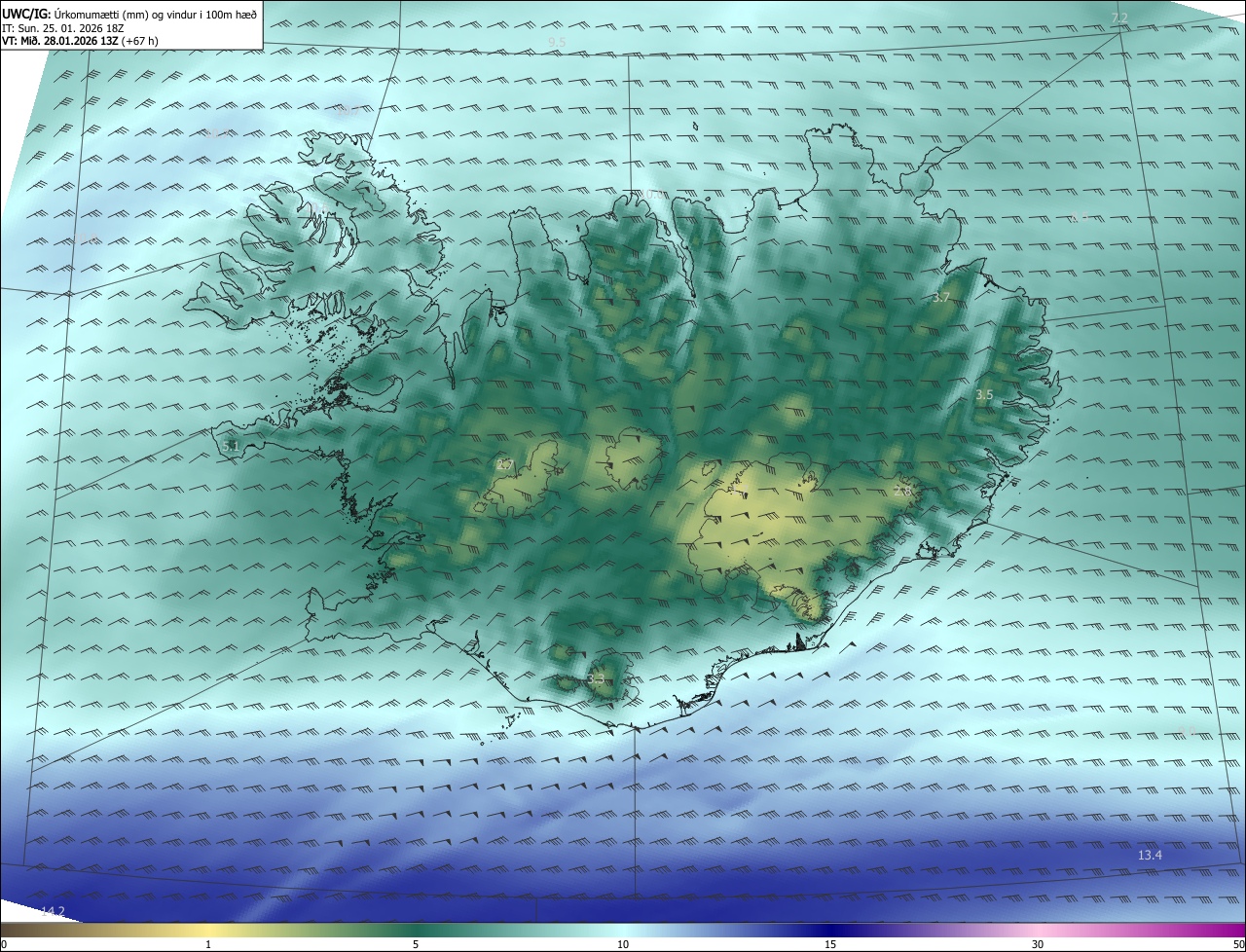
Task: Click the 3.5 value label on the map
Action: pyautogui.click(x=984, y=395)
